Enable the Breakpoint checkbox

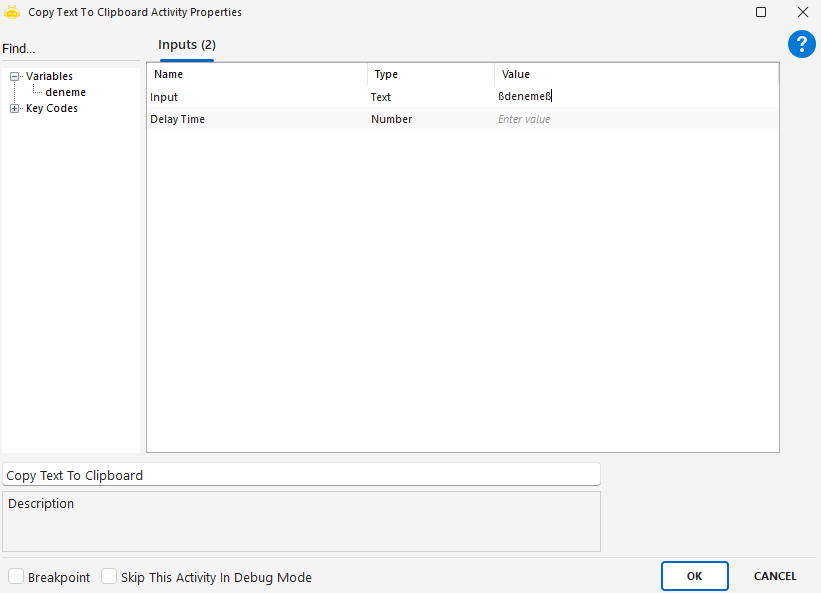(16, 577)
